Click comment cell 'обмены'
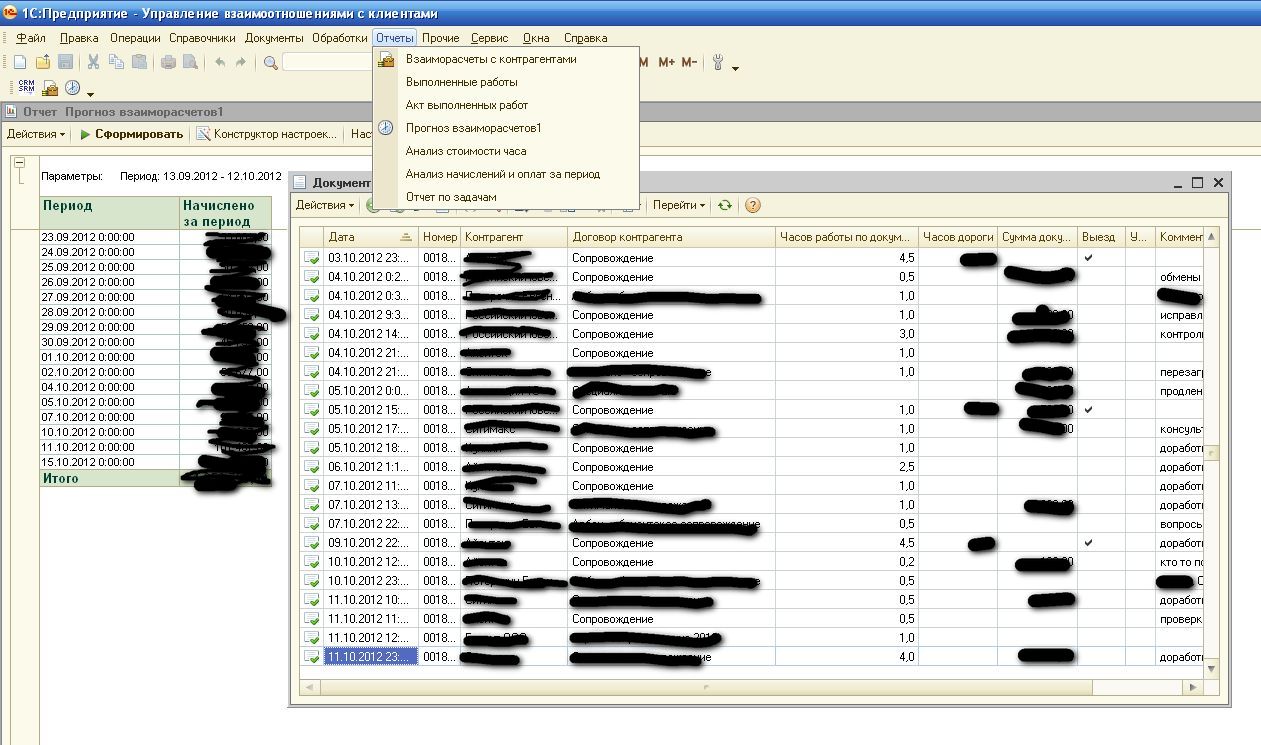This screenshot has width=1261, height=745. pyautogui.click(x=1180, y=277)
